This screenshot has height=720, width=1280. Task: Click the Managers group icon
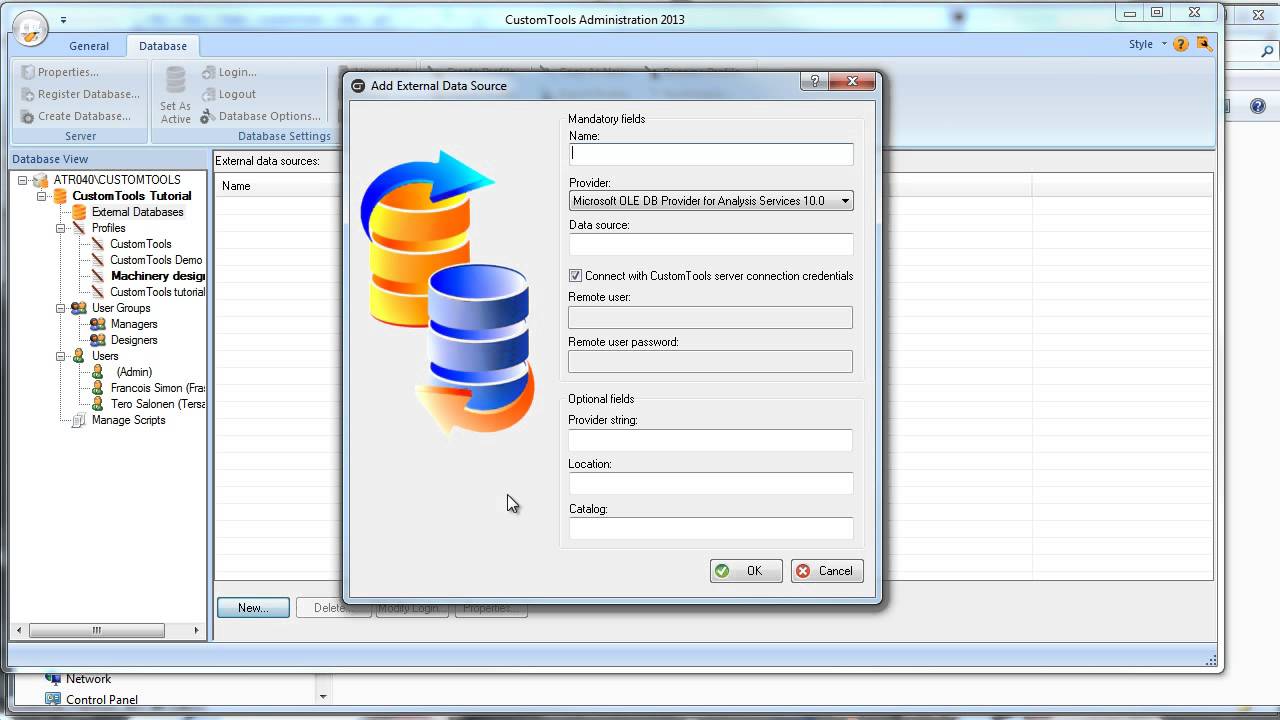(98, 324)
